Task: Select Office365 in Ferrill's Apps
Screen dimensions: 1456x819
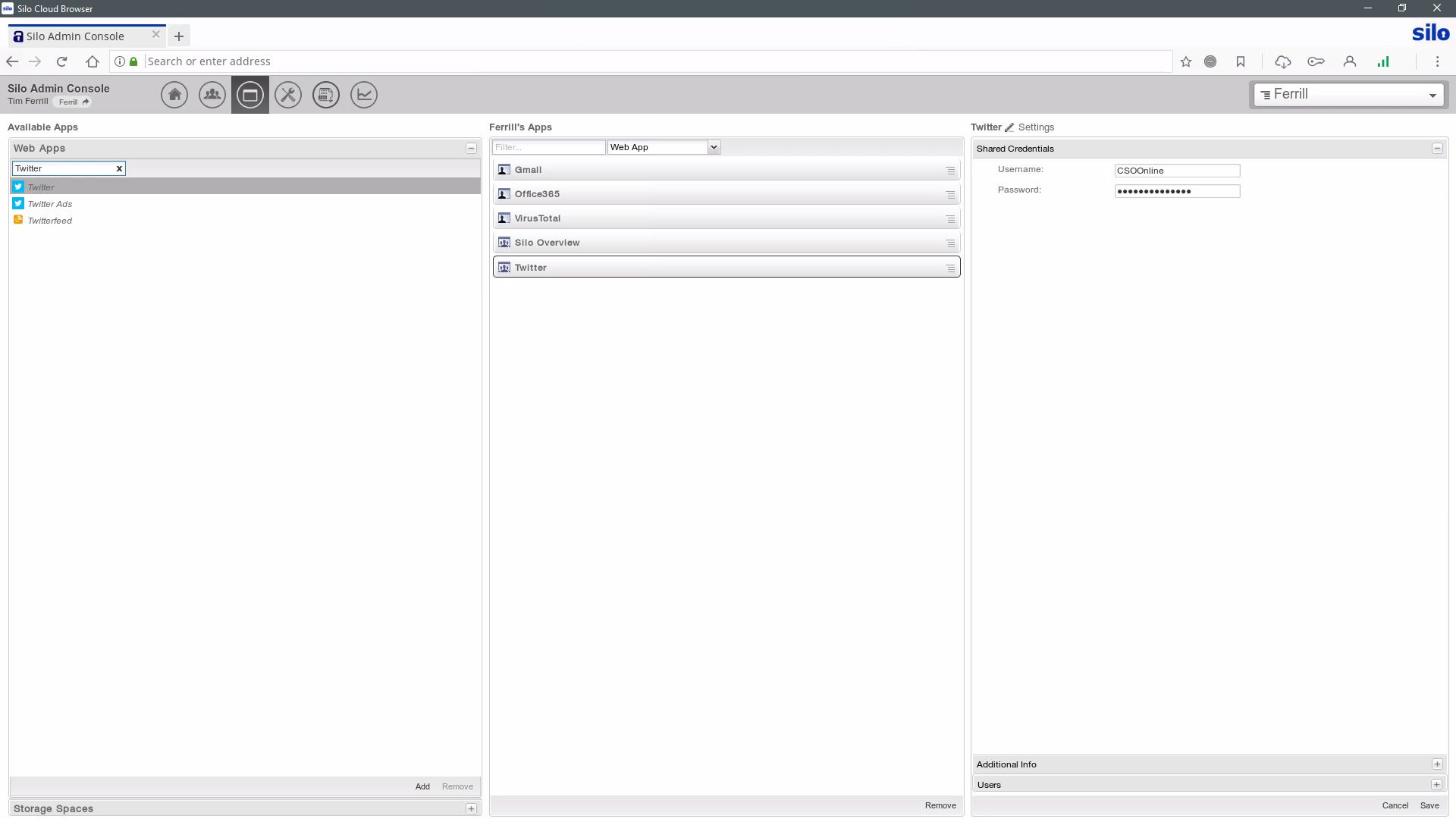Action: coord(726,194)
